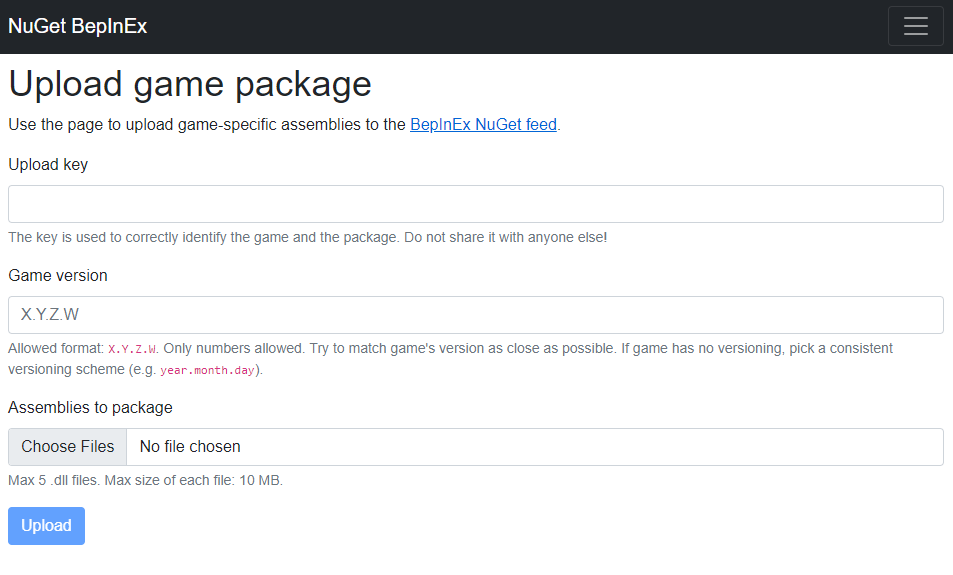Click the 'Use the page to upload' paragraph

tap(200, 125)
